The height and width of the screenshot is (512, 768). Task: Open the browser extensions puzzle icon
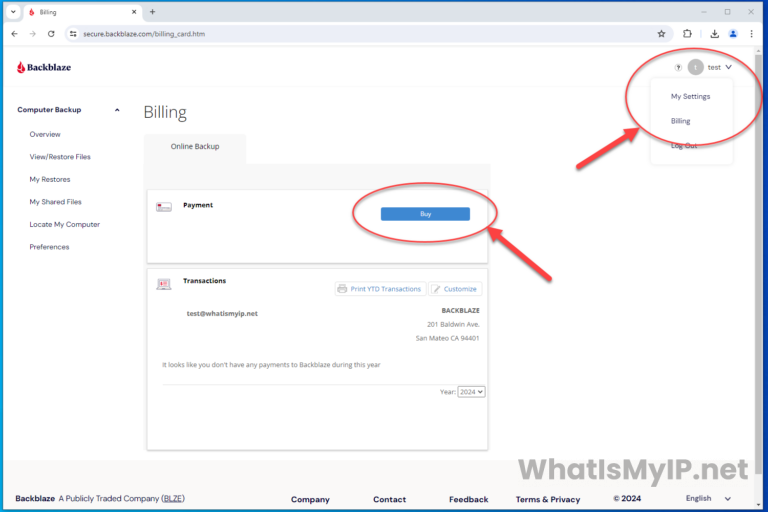point(687,34)
